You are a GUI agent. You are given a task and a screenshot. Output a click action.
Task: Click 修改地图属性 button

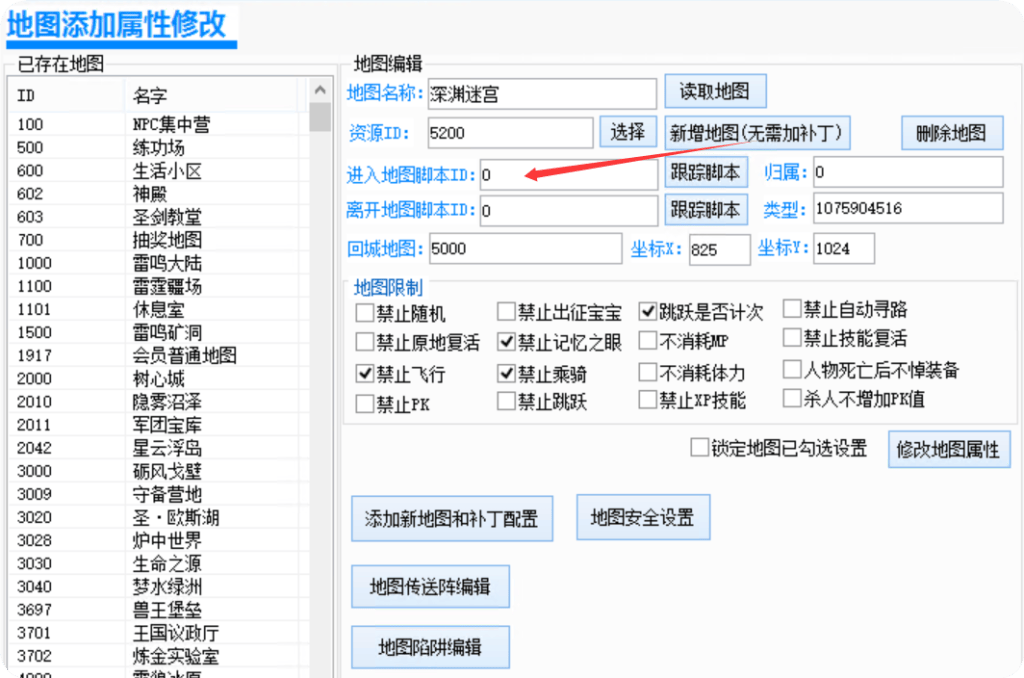tap(948, 450)
